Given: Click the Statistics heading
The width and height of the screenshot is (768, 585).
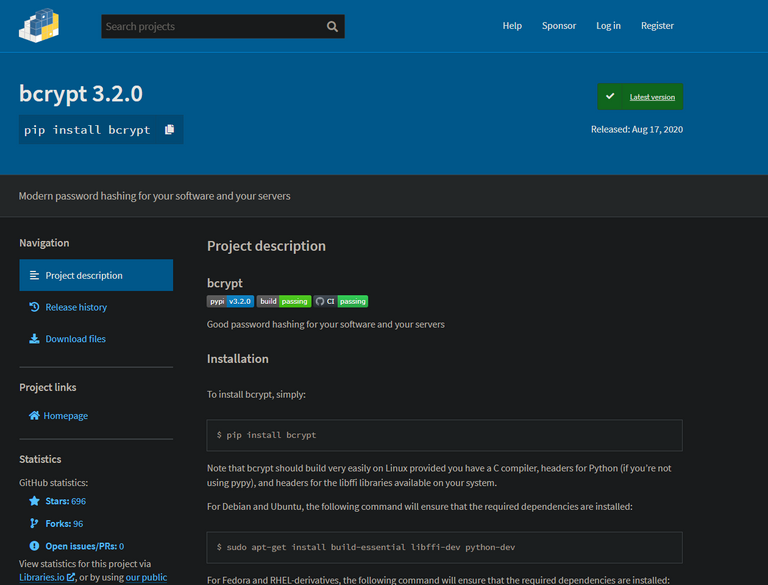Looking at the screenshot, I should 40,459.
